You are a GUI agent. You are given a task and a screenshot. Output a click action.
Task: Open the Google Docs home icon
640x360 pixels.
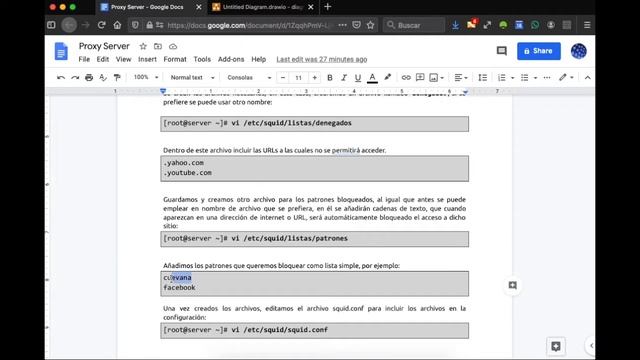pyautogui.click(x=61, y=51)
